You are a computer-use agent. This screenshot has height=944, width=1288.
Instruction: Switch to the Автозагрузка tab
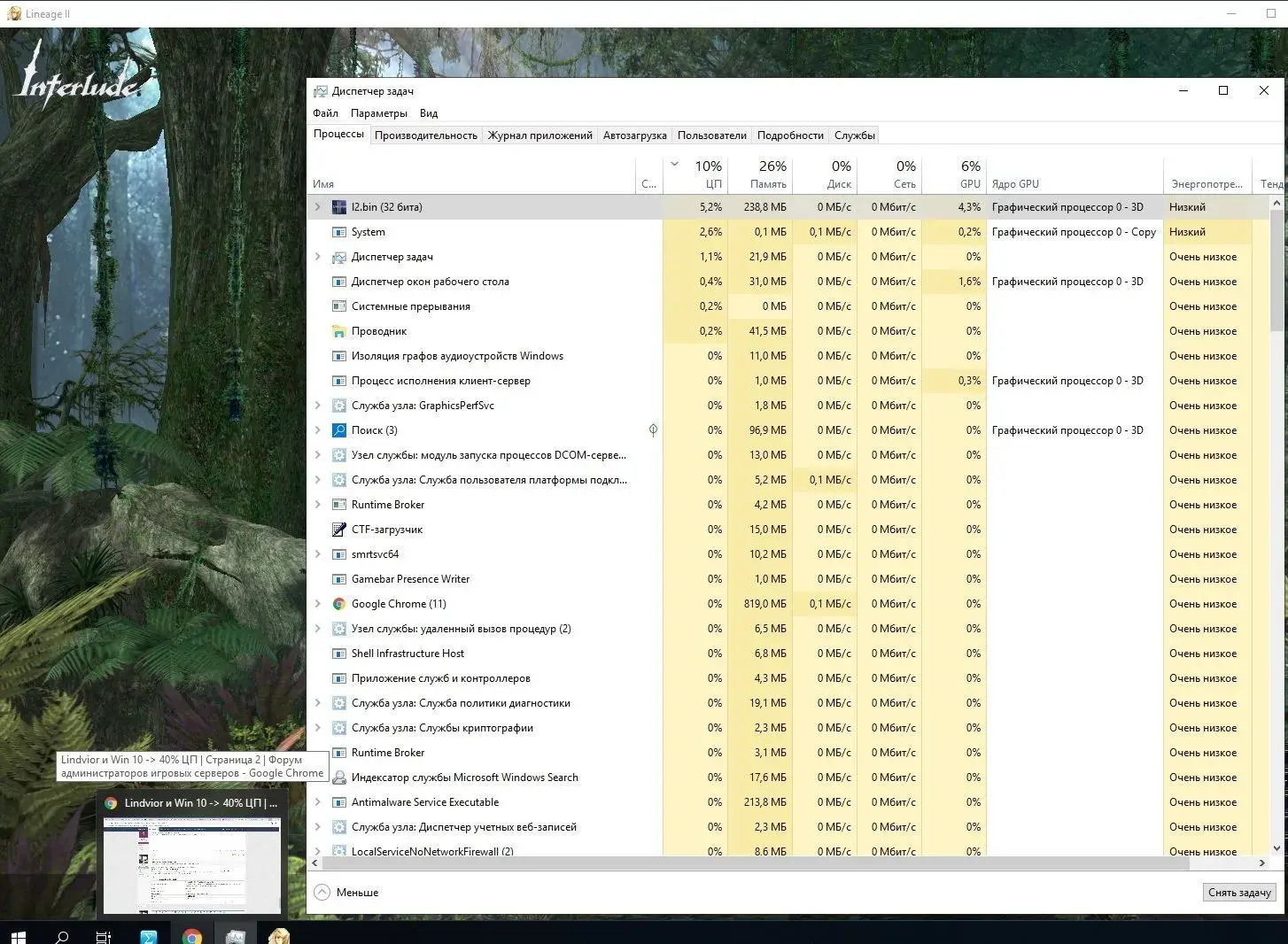[635, 135]
